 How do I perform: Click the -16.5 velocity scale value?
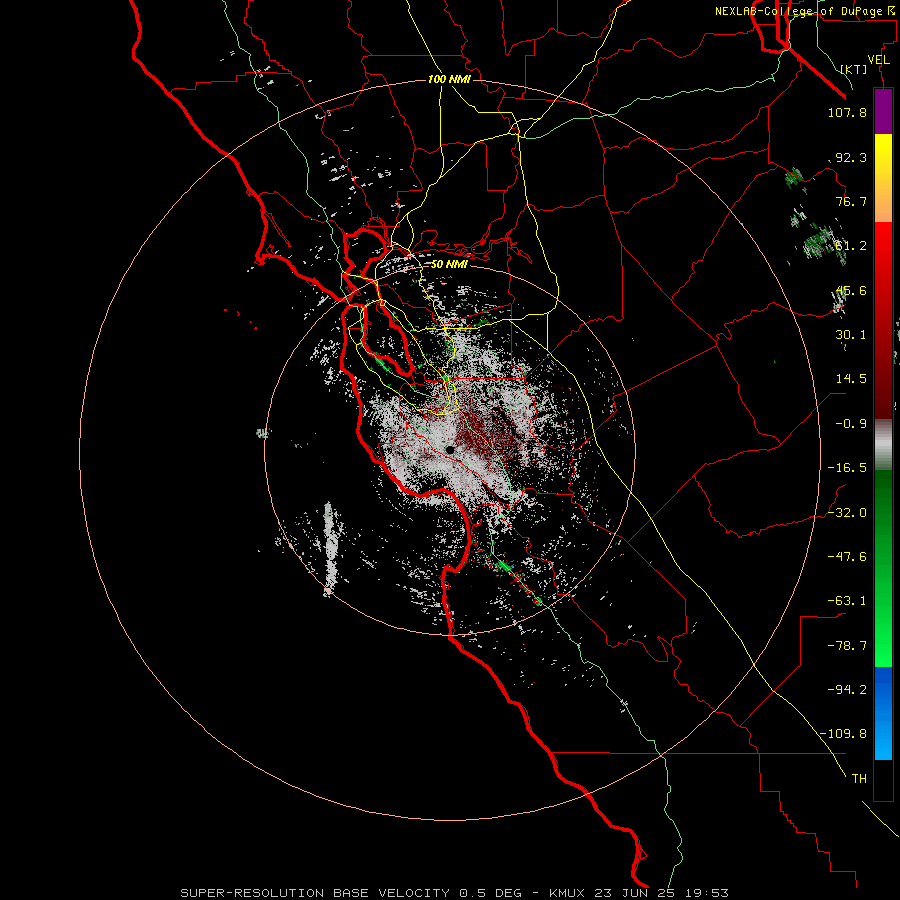(847, 468)
